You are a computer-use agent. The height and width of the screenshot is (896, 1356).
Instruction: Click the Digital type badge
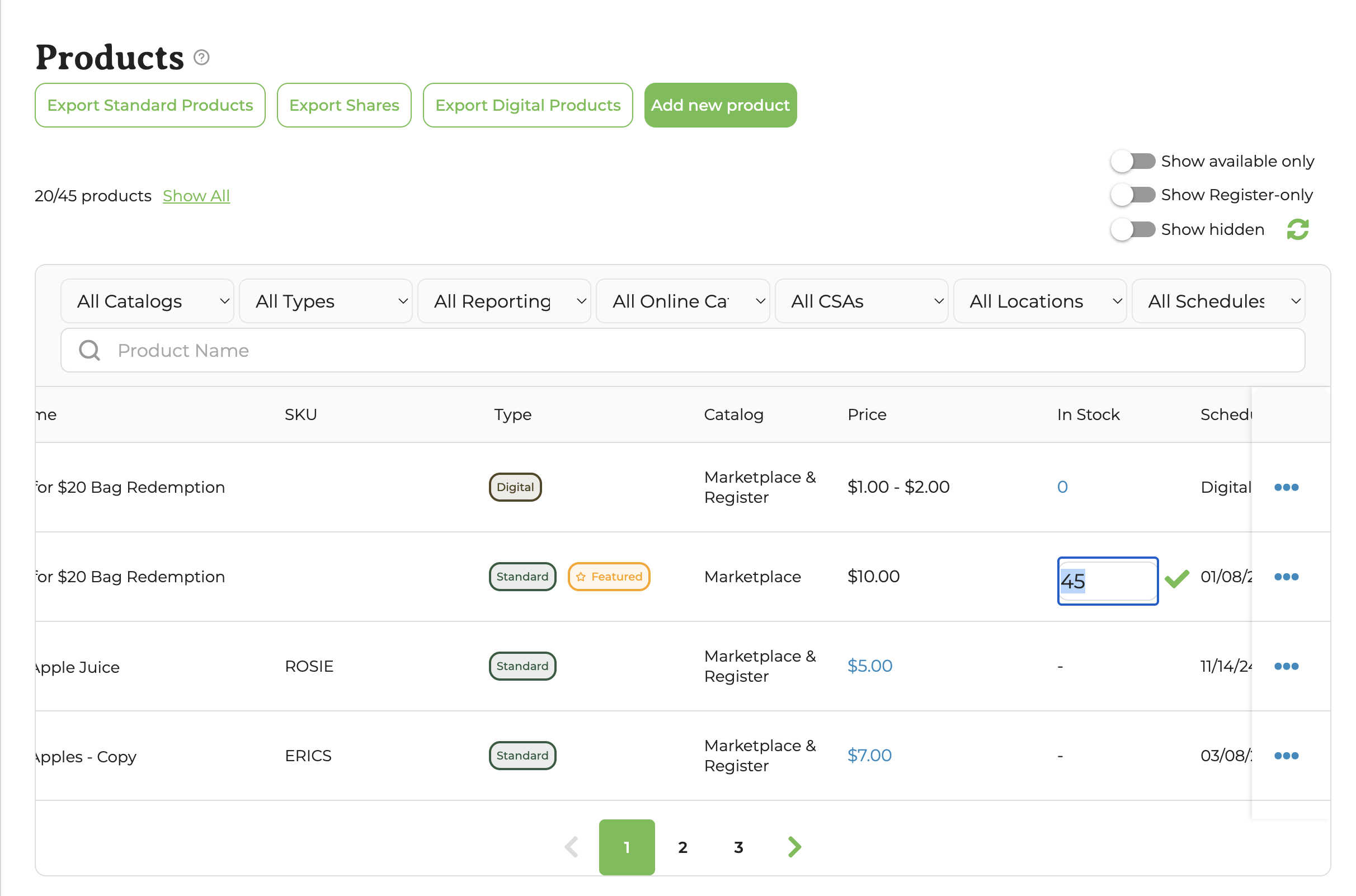515,487
